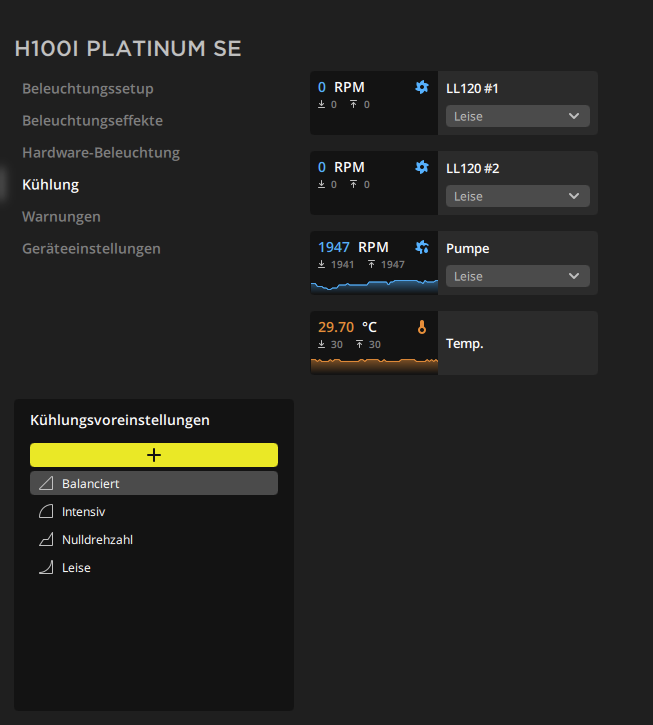Click the 0 RPM reading for LL120 #1
Viewport: 653px width, 725px height.
pyautogui.click(x=341, y=87)
